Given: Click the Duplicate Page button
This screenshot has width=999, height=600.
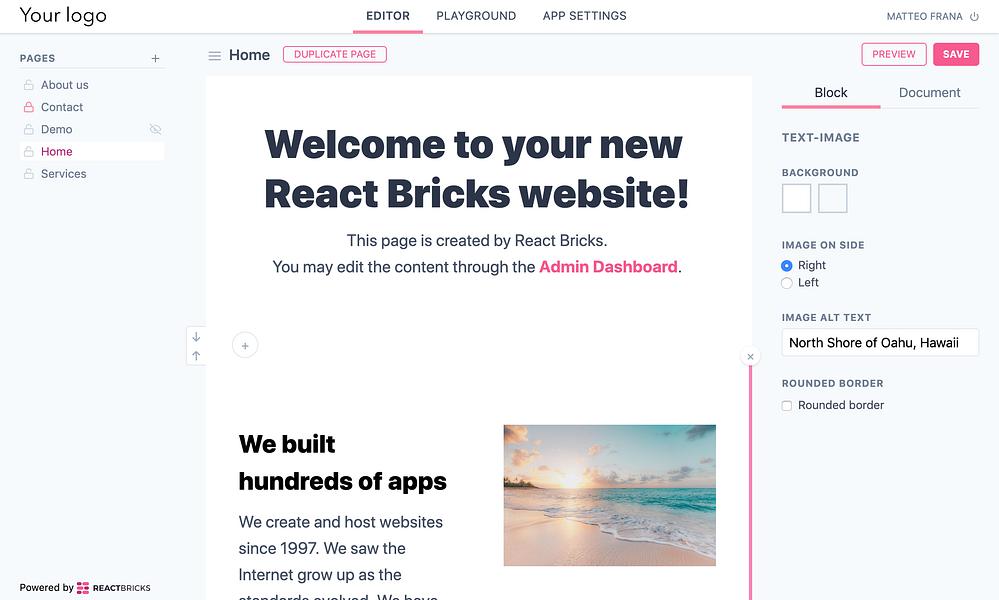Looking at the screenshot, I should pyautogui.click(x=334, y=54).
